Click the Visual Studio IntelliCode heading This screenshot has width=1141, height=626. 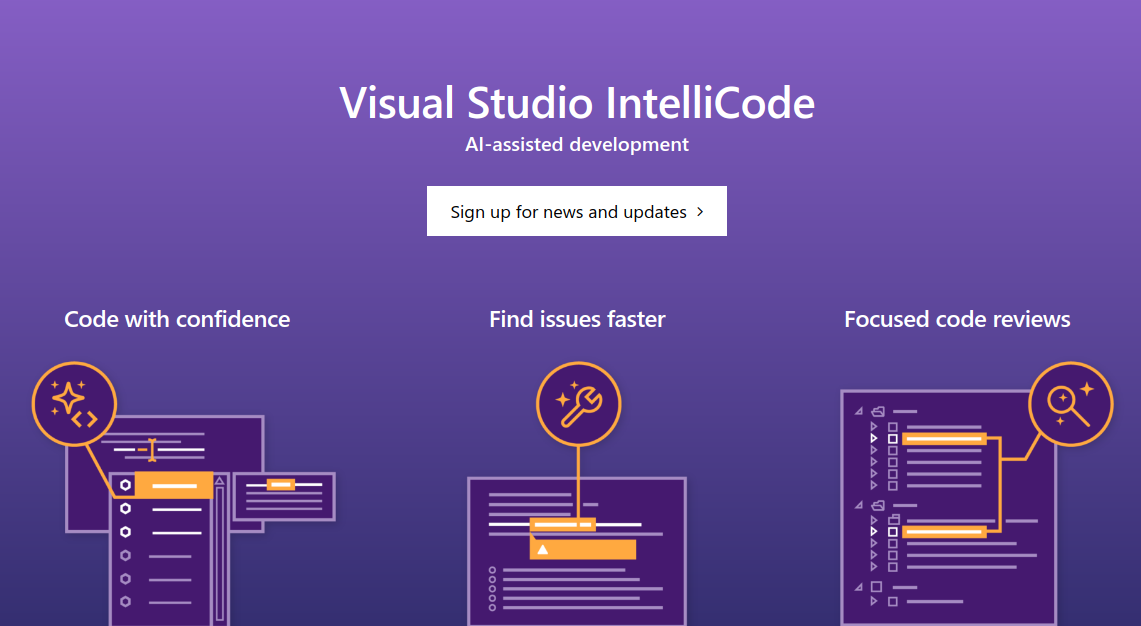(577, 103)
